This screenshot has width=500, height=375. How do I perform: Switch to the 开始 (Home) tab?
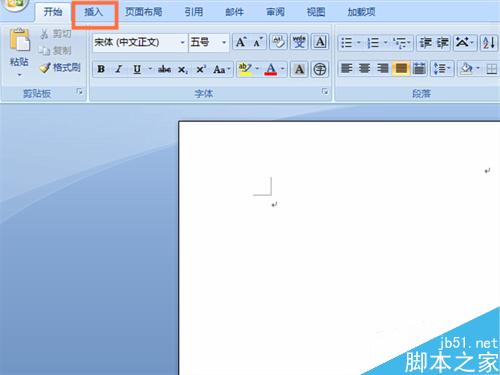[x=53, y=12]
